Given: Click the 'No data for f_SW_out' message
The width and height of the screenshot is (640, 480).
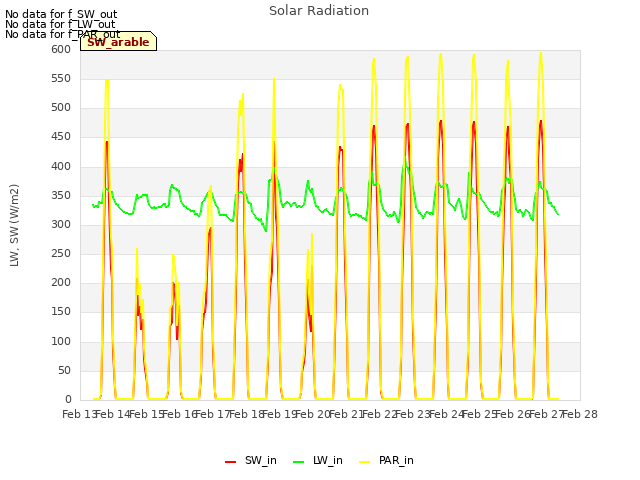Looking at the screenshot, I should pyautogui.click(x=61, y=14).
